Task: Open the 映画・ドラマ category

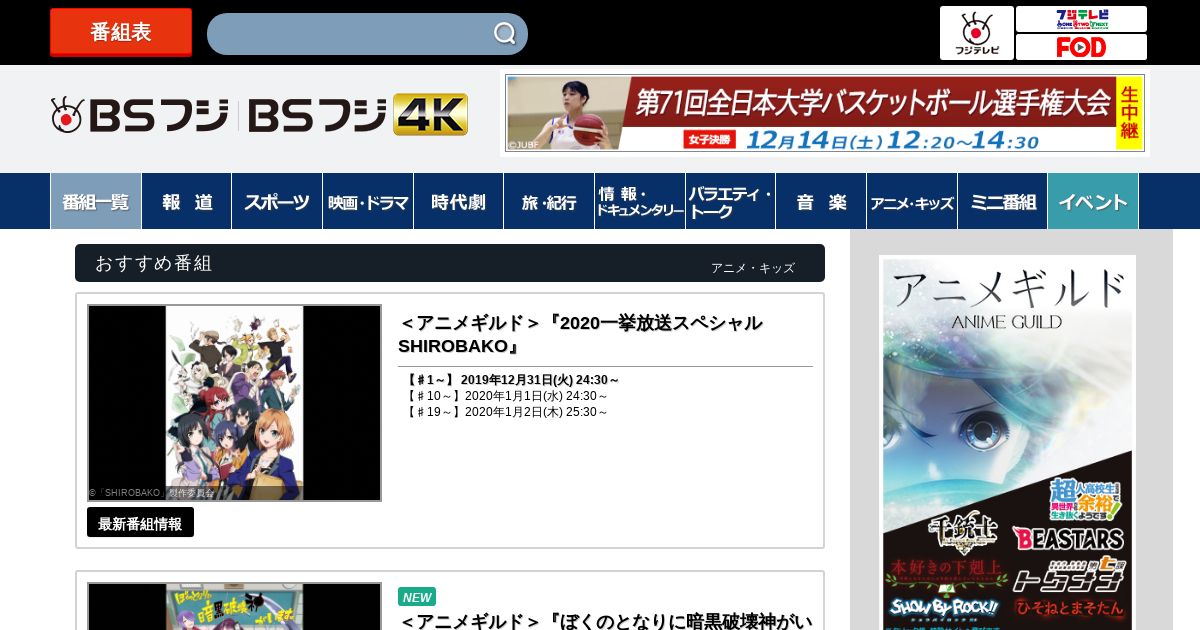Action: [368, 201]
